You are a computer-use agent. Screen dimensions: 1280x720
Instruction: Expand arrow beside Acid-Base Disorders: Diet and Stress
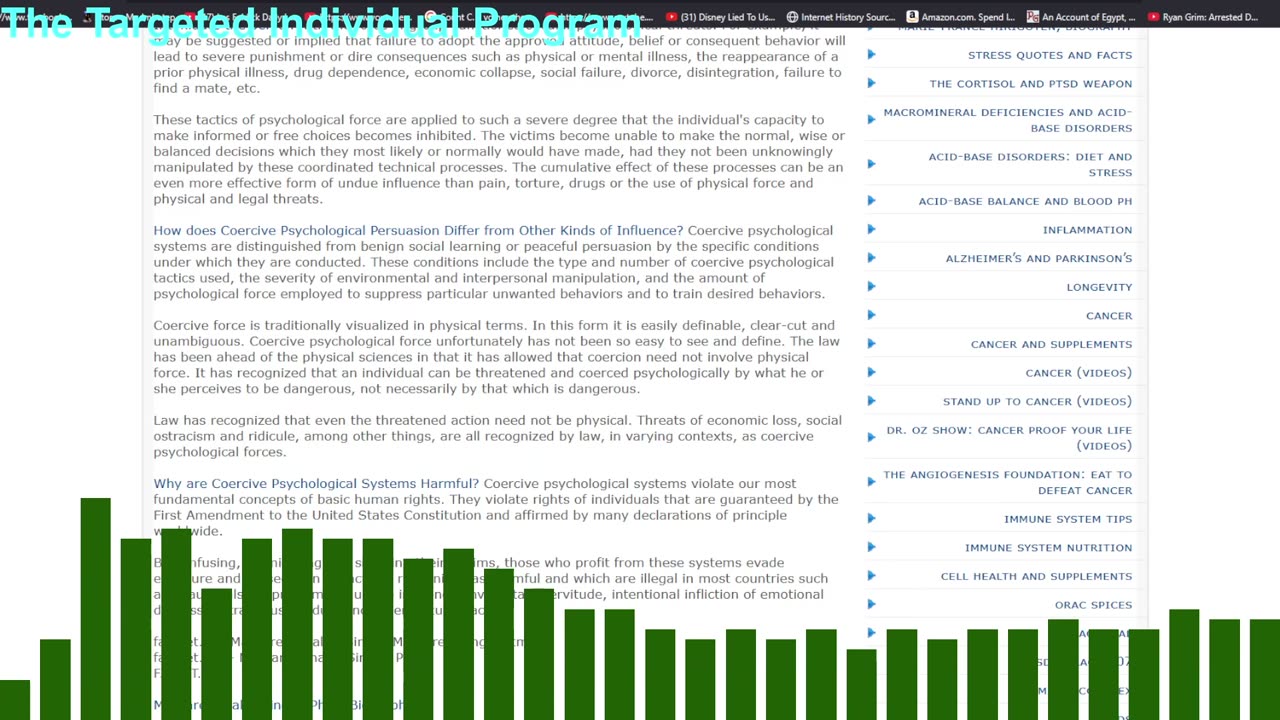(871, 164)
